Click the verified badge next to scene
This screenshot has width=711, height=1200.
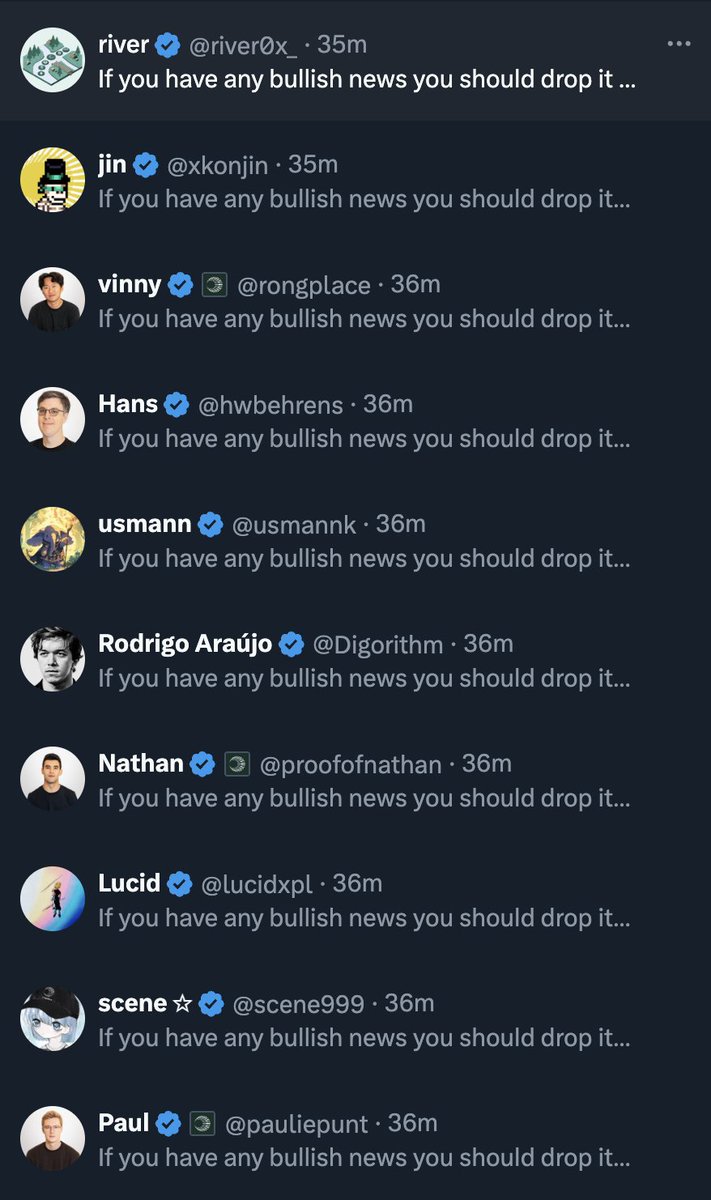[x=211, y=1004]
